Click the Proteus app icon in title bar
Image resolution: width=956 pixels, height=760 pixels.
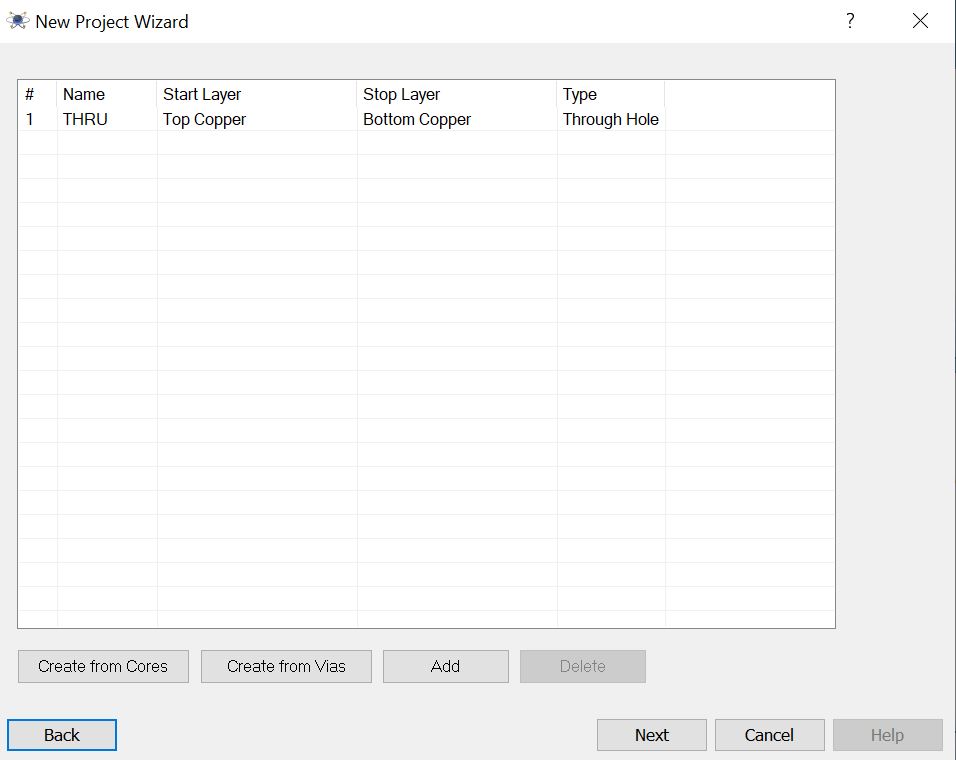point(18,21)
